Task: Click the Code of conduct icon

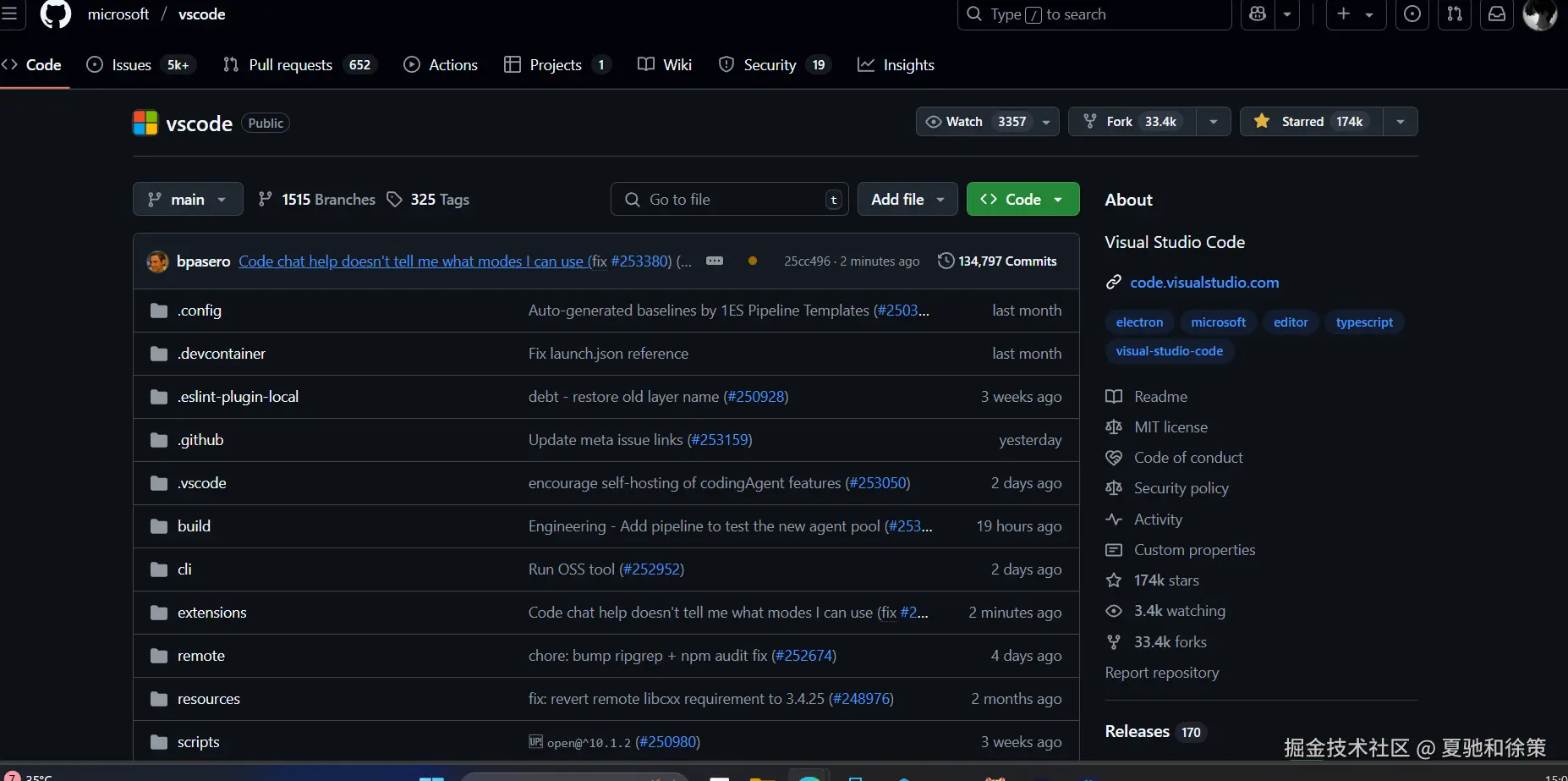Action: [1114, 458]
